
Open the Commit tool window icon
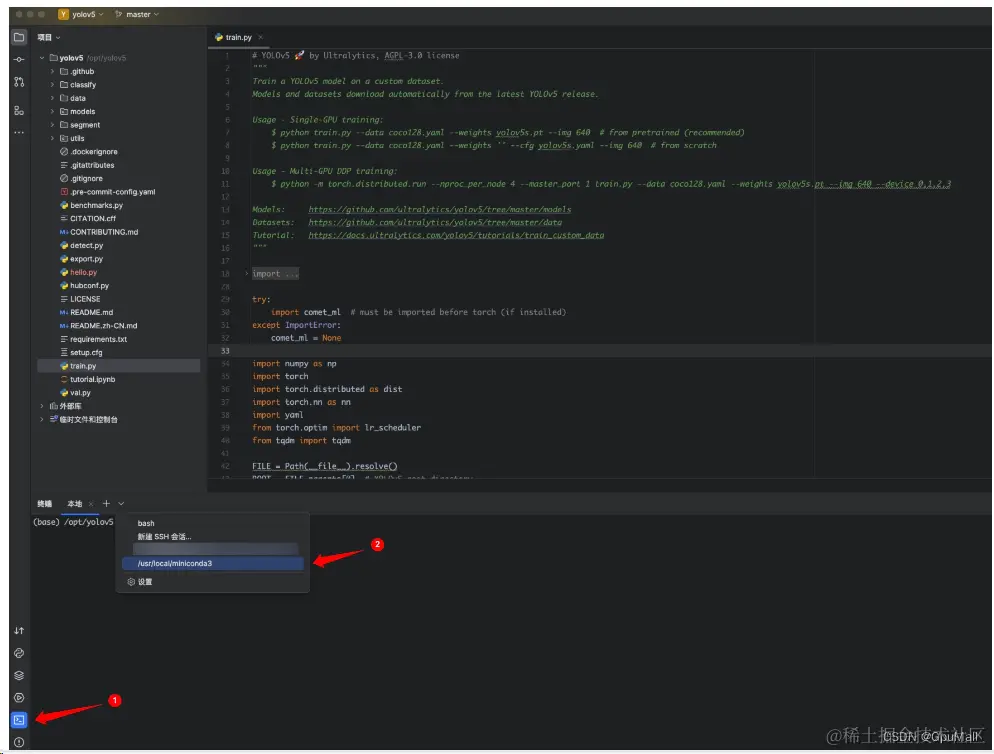pos(19,60)
